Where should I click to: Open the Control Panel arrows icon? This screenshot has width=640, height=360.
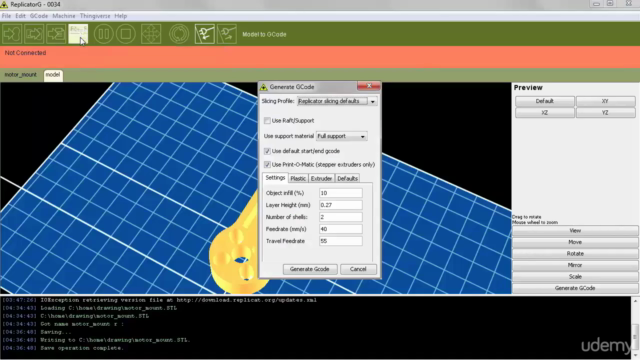151,34
